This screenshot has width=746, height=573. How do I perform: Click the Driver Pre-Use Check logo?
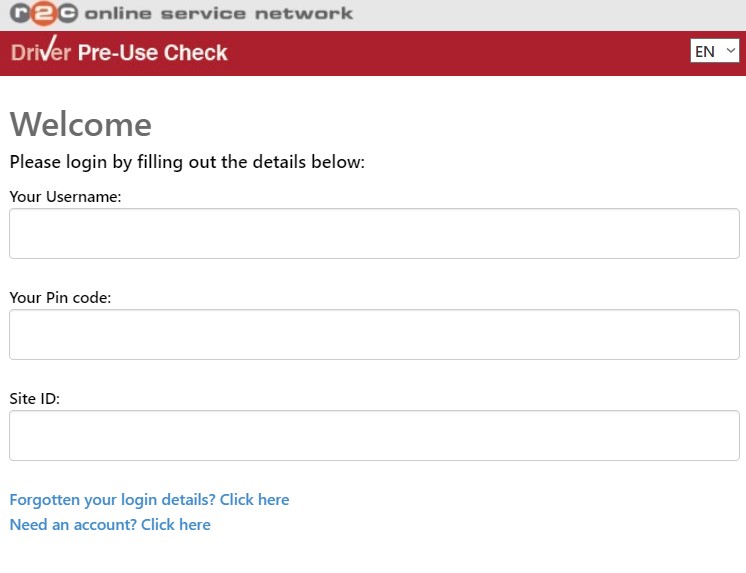(x=119, y=52)
